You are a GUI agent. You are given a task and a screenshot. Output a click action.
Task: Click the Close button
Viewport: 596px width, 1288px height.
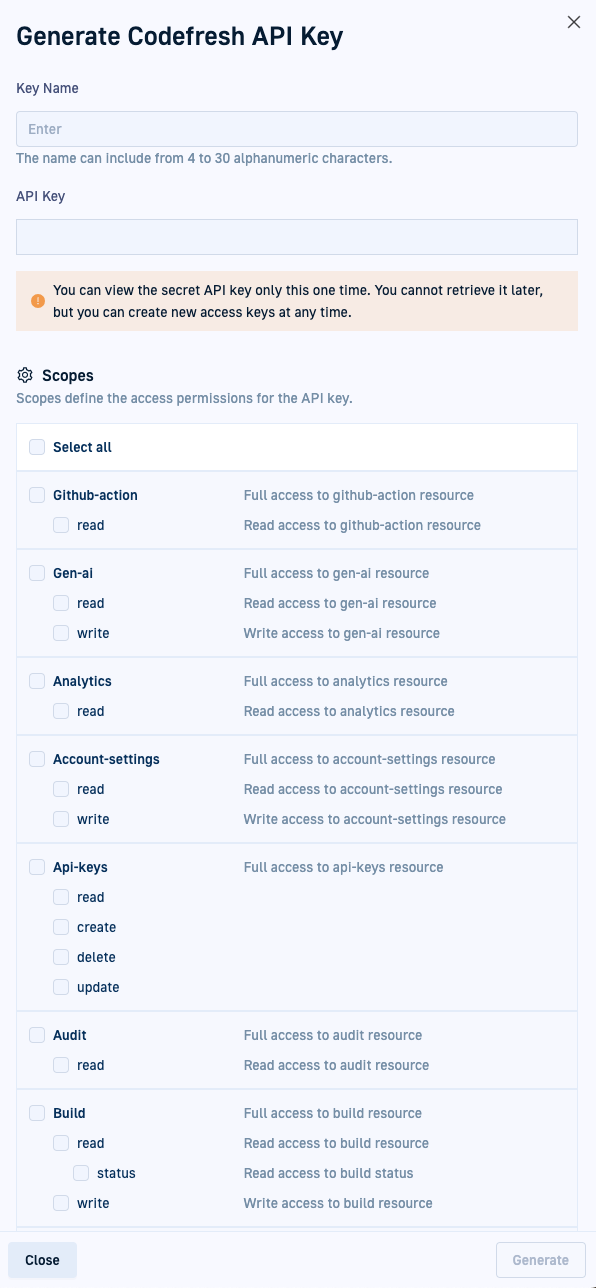coord(42,1260)
